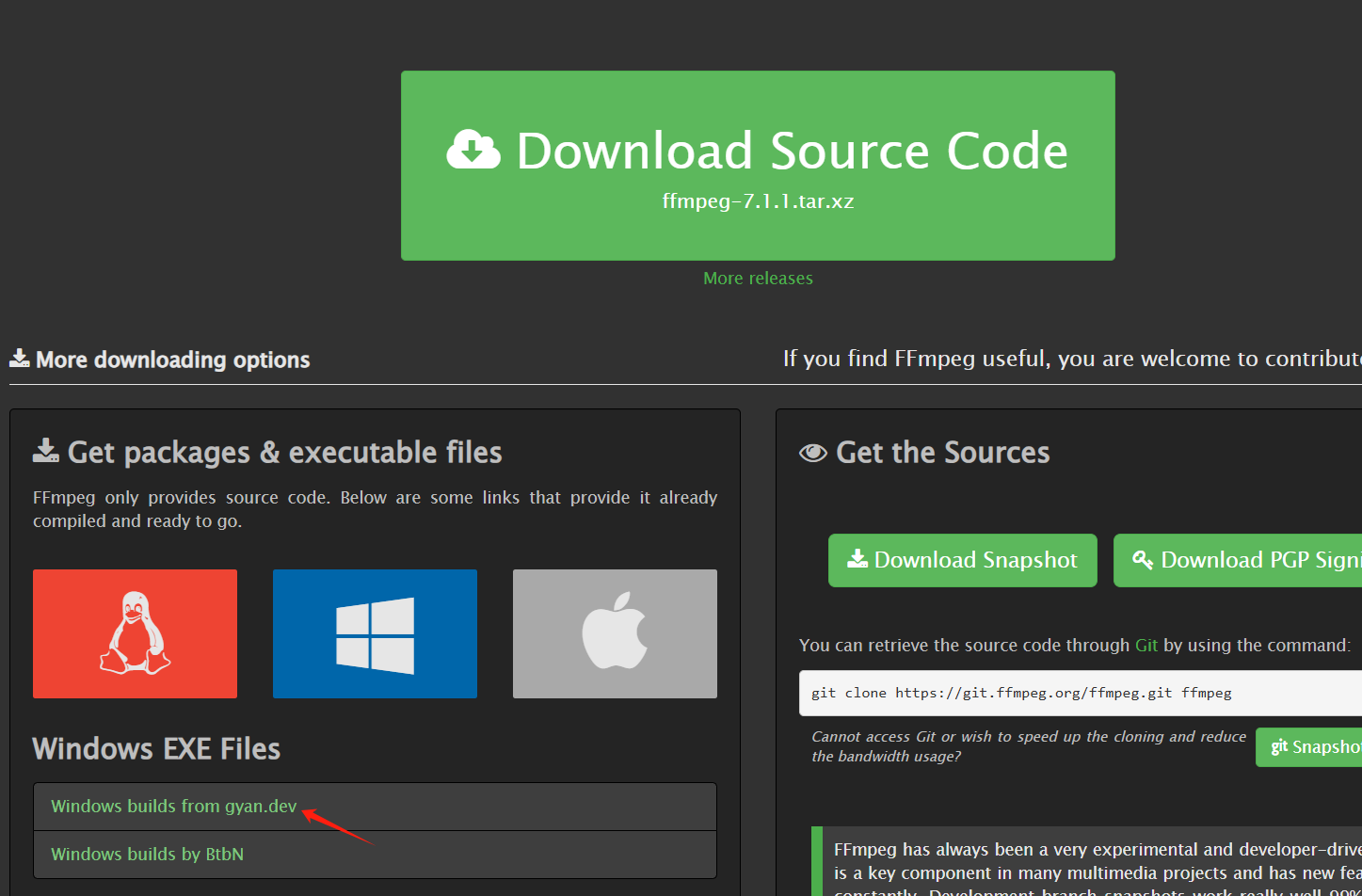The image size is (1362, 896).
Task: Click the Get the Sources heading
Action: point(942,453)
